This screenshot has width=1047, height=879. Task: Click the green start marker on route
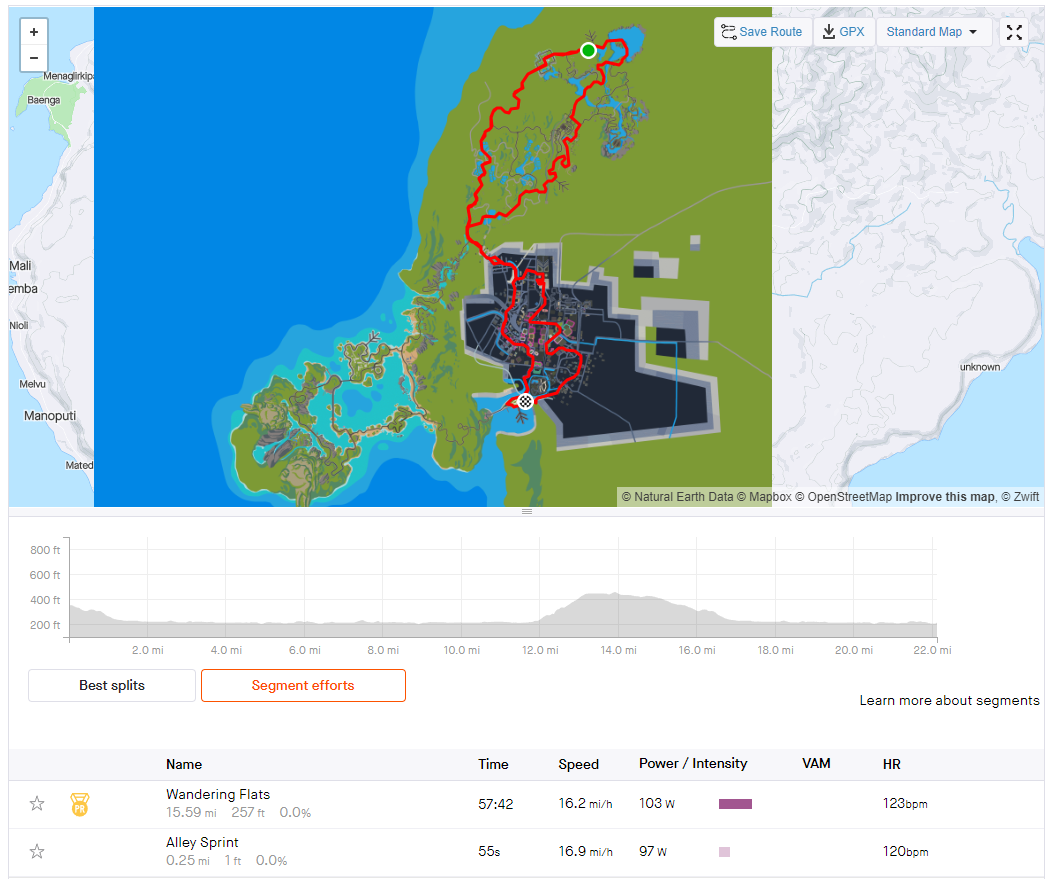click(x=588, y=51)
